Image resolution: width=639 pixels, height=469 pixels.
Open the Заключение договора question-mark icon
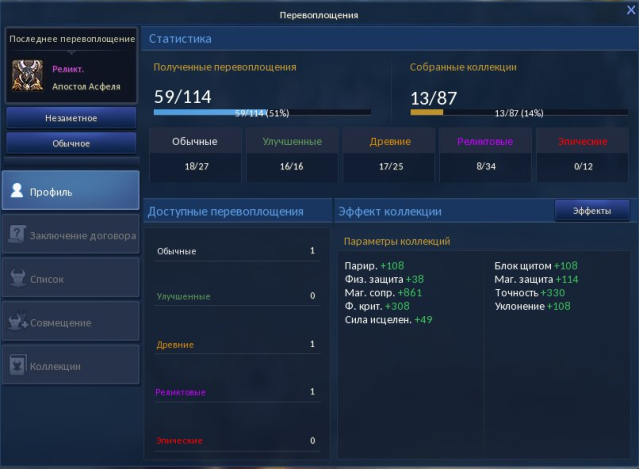[x=17, y=235]
